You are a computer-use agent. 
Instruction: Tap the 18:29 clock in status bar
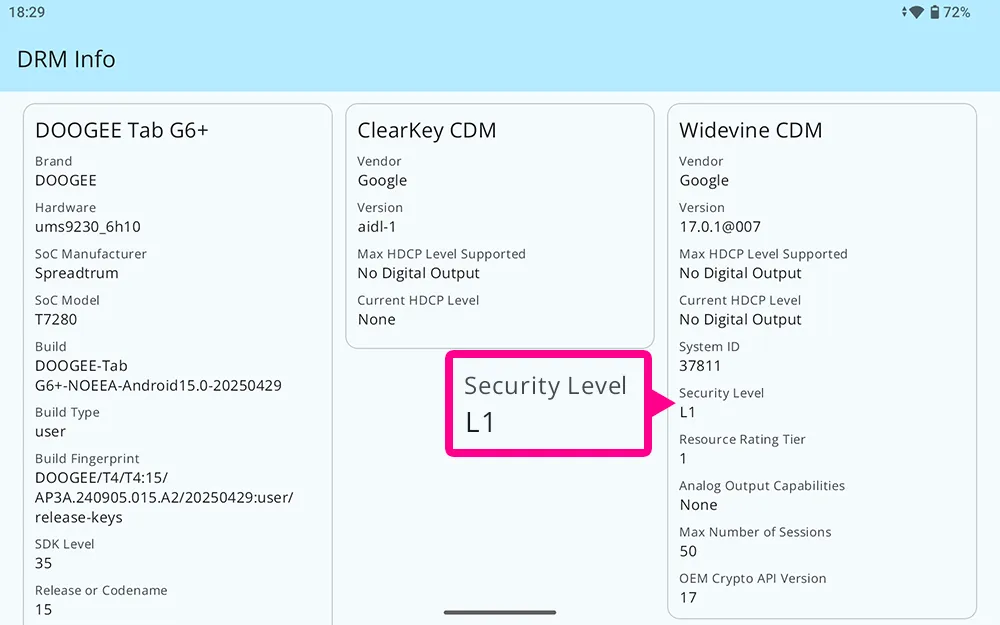27,12
